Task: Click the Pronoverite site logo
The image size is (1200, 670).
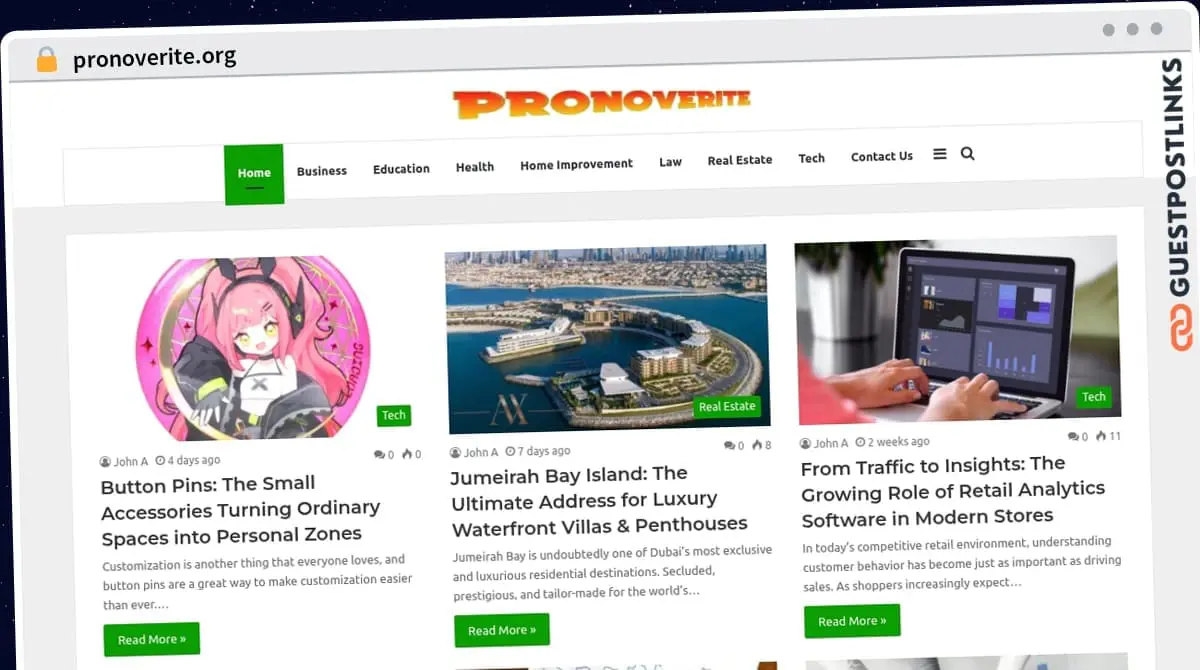Action: coord(601,103)
